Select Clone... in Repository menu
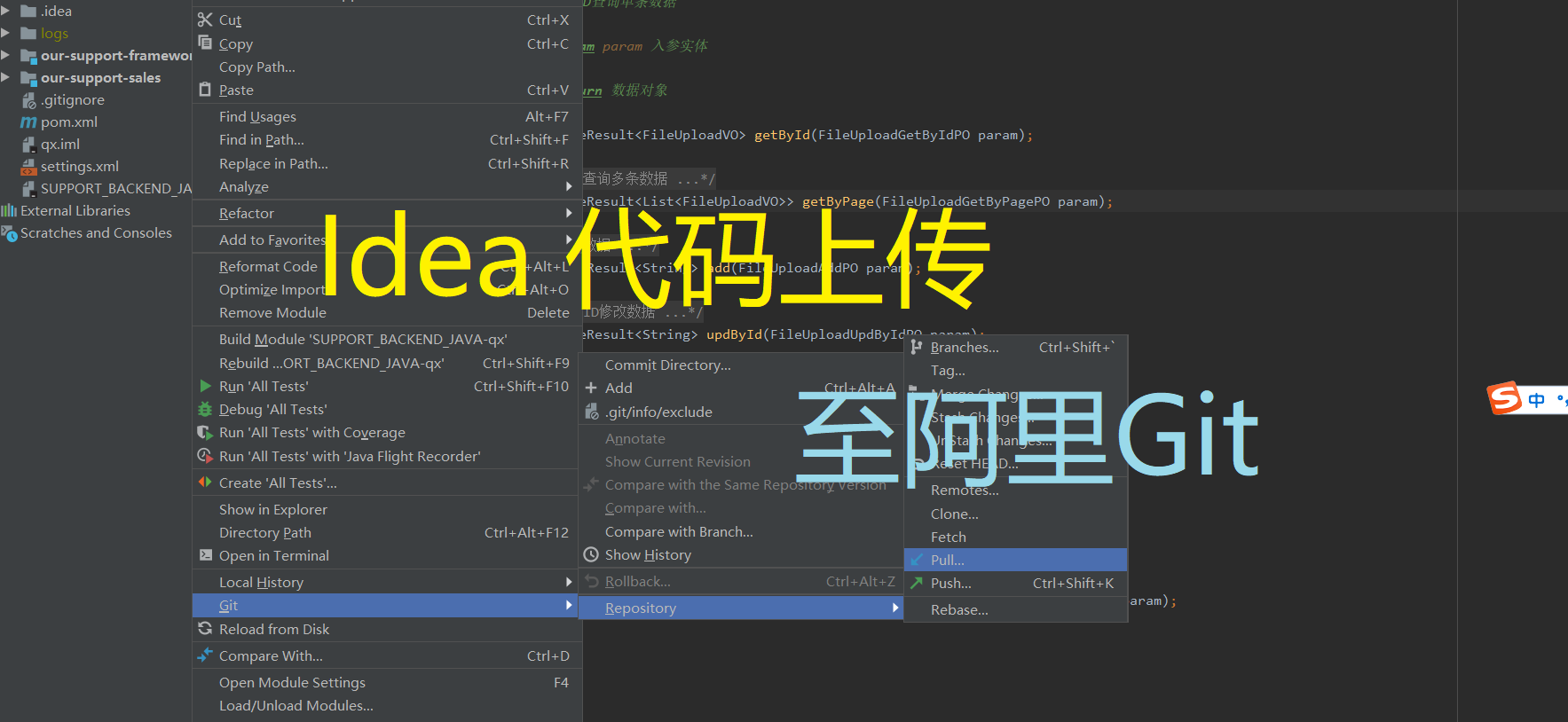This screenshot has height=722, width=1568. [x=1015, y=514]
